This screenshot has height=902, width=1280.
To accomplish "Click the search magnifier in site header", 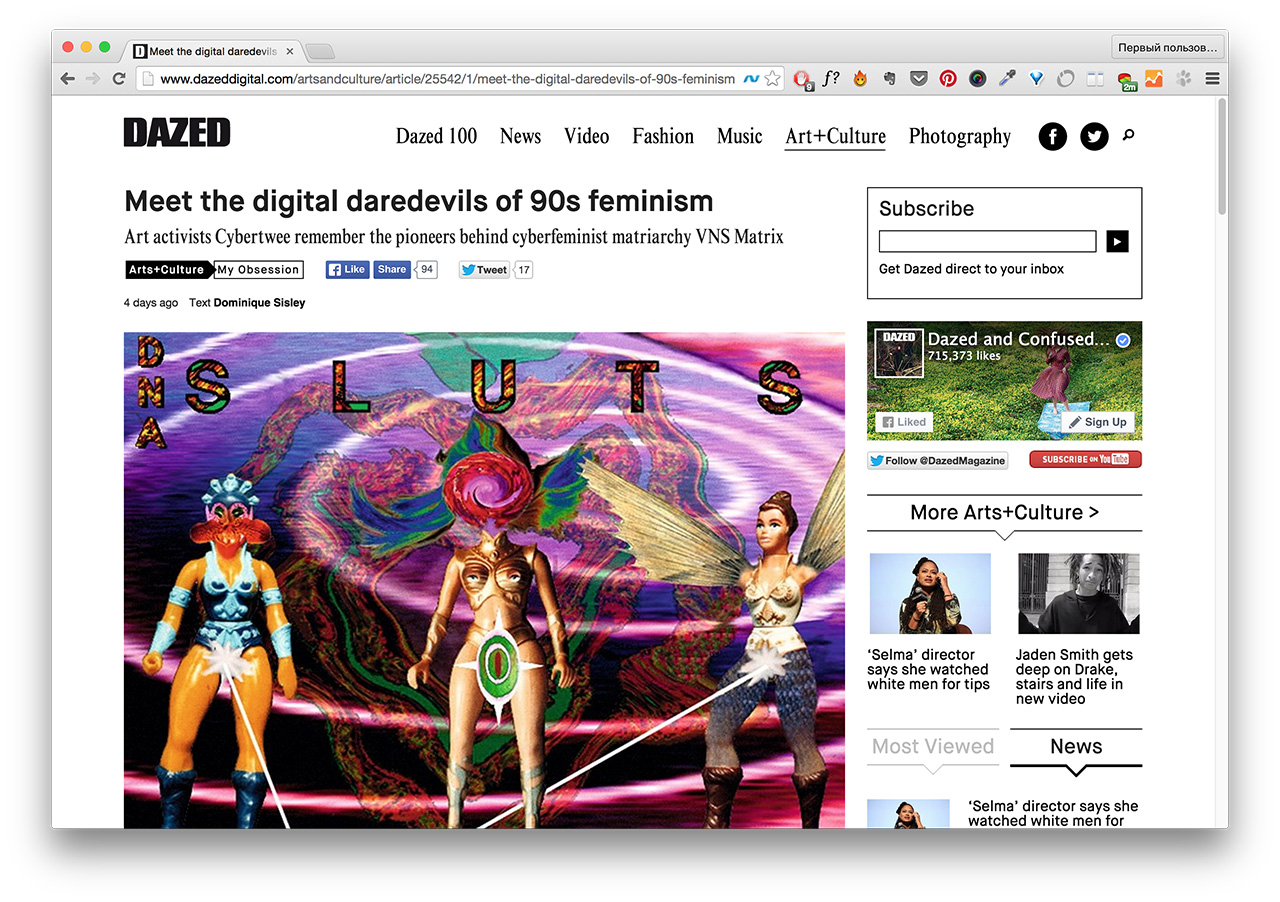I will point(1129,135).
